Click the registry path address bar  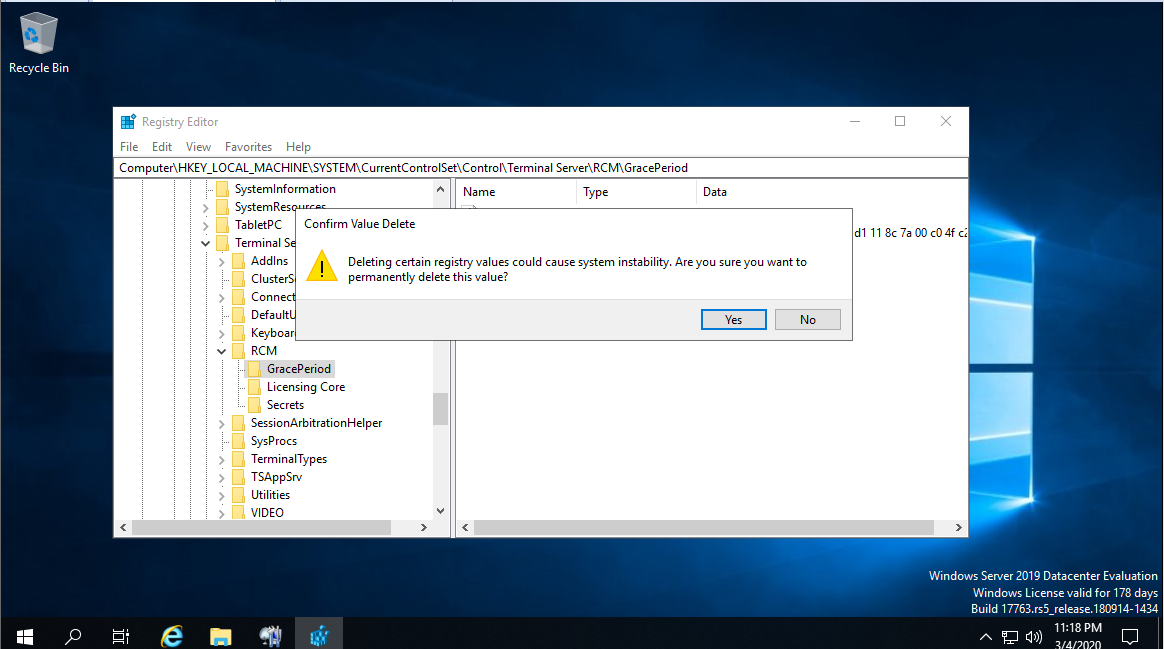540,168
